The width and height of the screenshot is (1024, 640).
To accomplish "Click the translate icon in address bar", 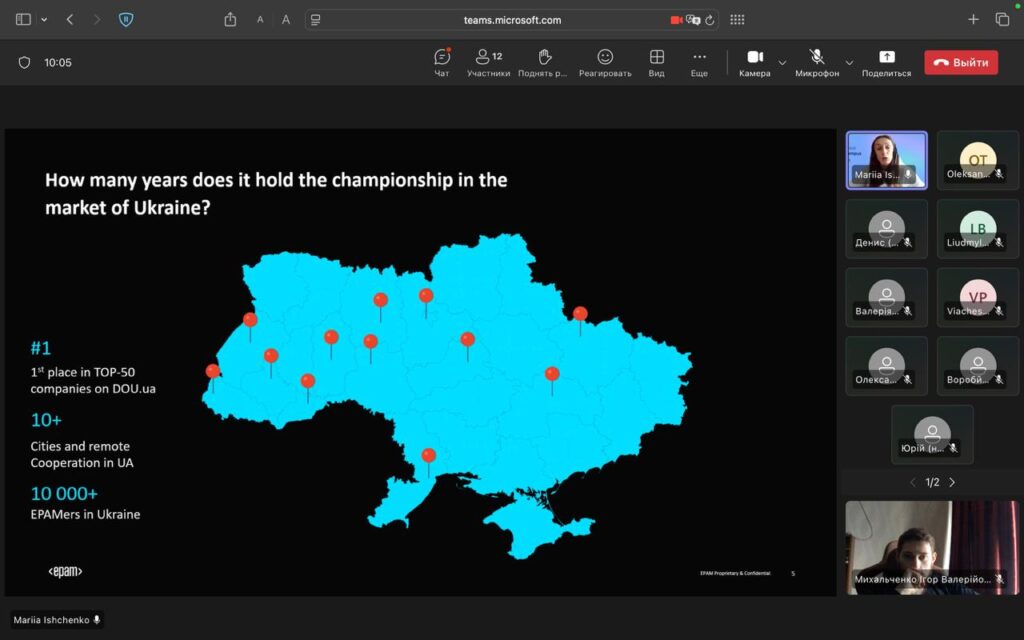I will pyautogui.click(x=693, y=20).
